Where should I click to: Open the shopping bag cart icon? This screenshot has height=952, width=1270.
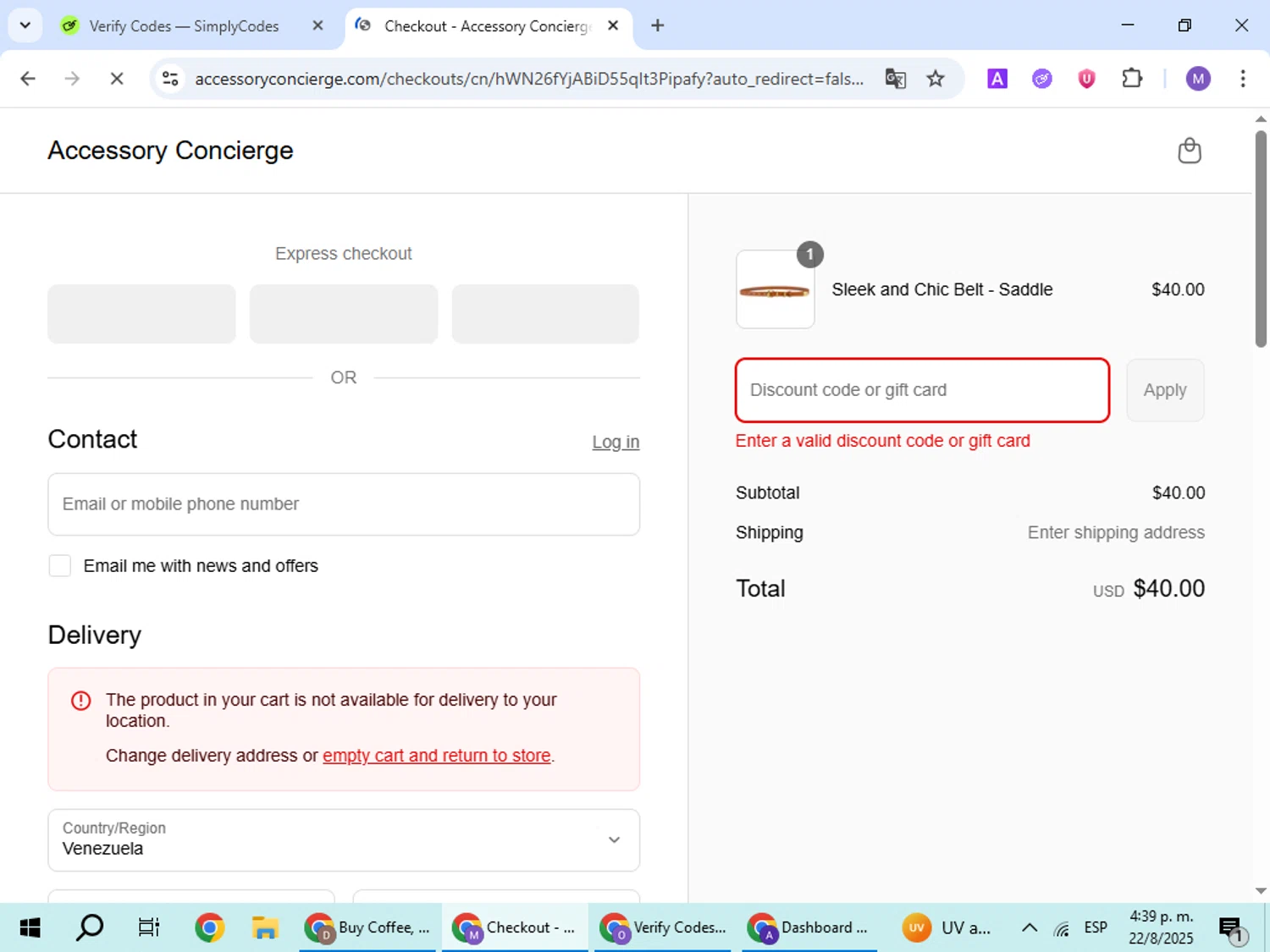click(x=1190, y=151)
